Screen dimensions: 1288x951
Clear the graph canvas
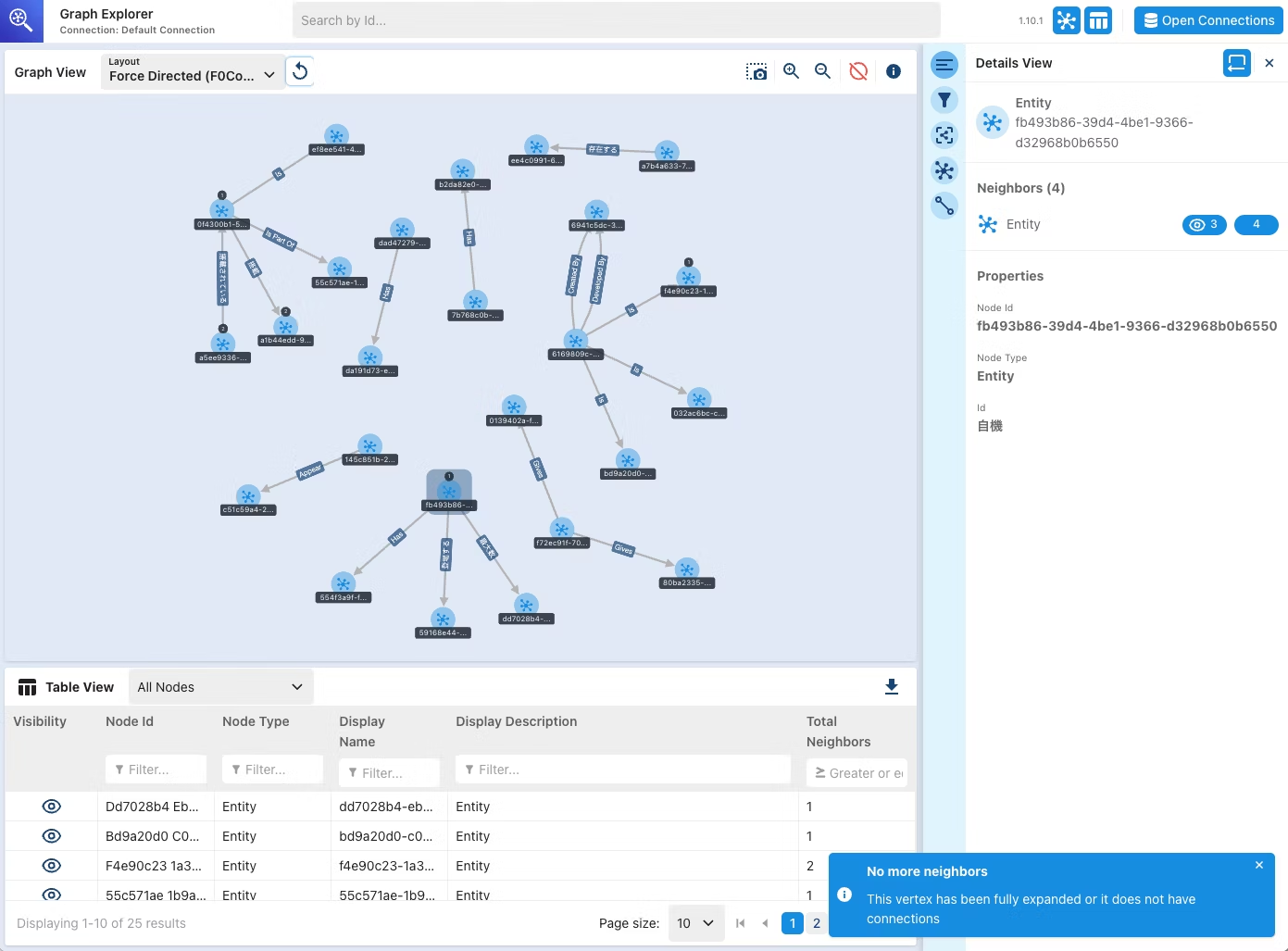[x=858, y=71]
